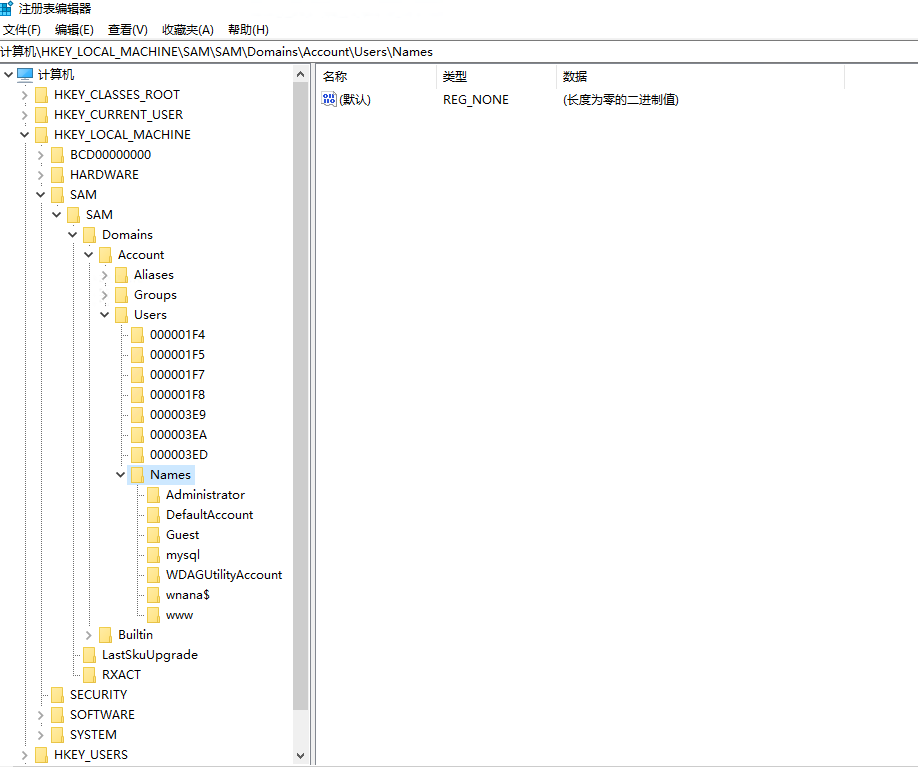Expand HKEY_USERS chevron

tap(24, 755)
